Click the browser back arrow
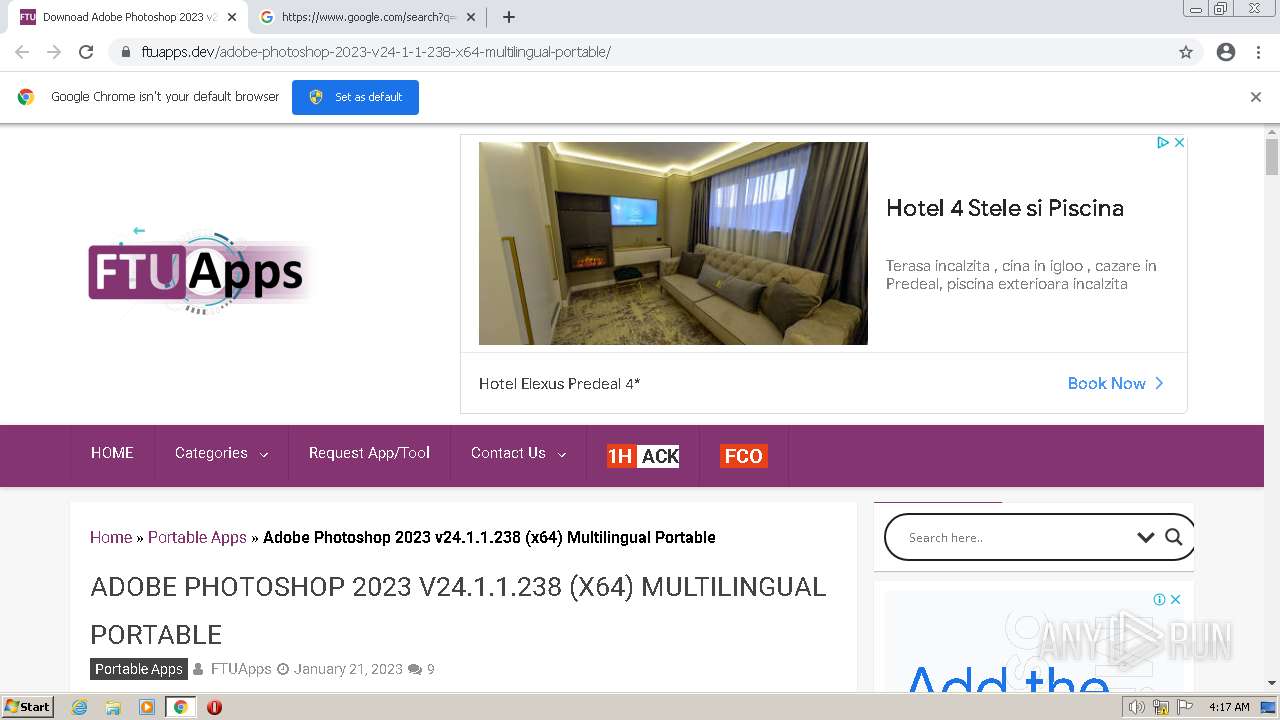This screenshot has height=720, width=1280. click(x=22, y=52)
